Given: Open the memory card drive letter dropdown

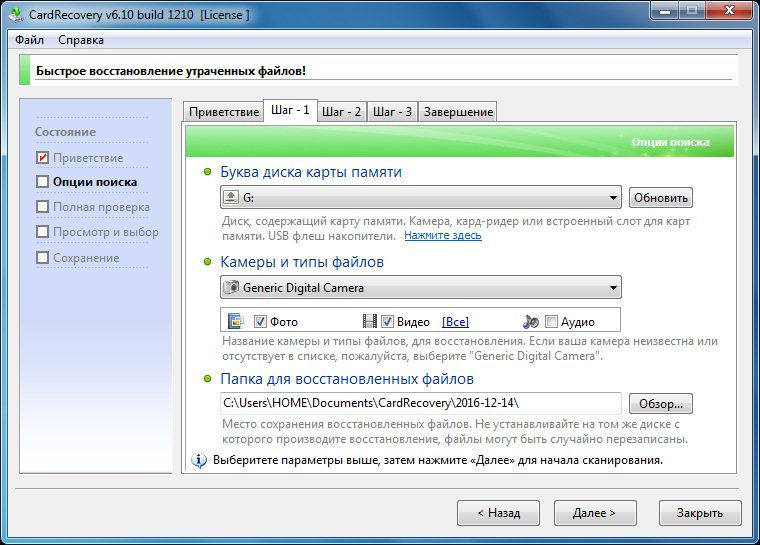Looking at the screenshot, I should click(x=421, y=197).
